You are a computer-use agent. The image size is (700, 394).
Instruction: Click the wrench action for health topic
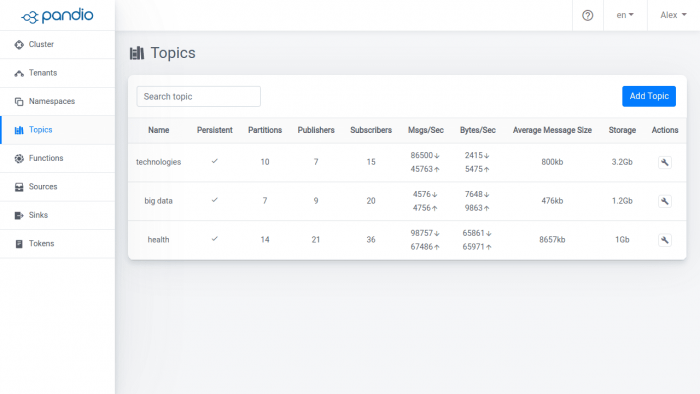665,240
